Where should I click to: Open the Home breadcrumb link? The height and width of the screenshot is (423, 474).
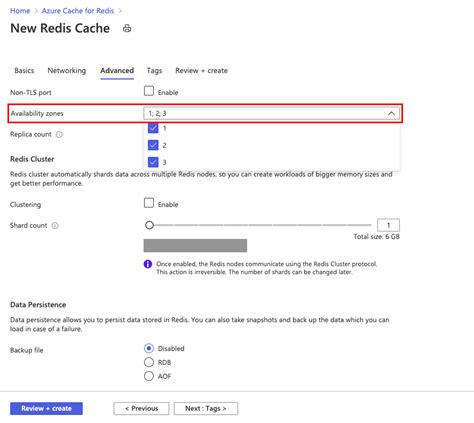[20, 11]
